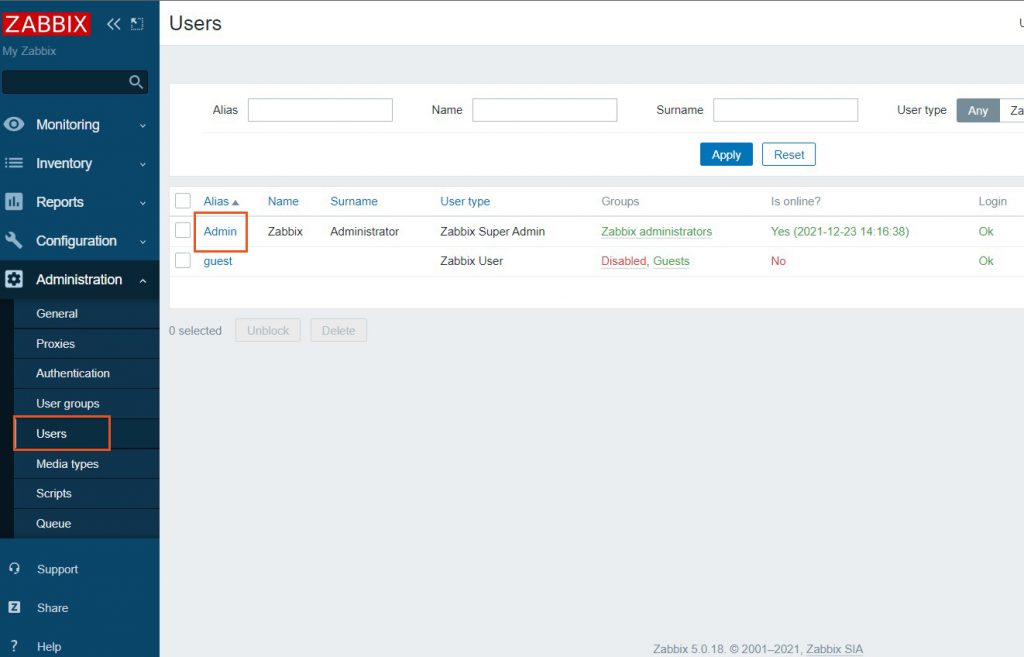Check the Admin user row checkbox
The width and height of the screenshot is (1024, 657).
coord(183,230)
